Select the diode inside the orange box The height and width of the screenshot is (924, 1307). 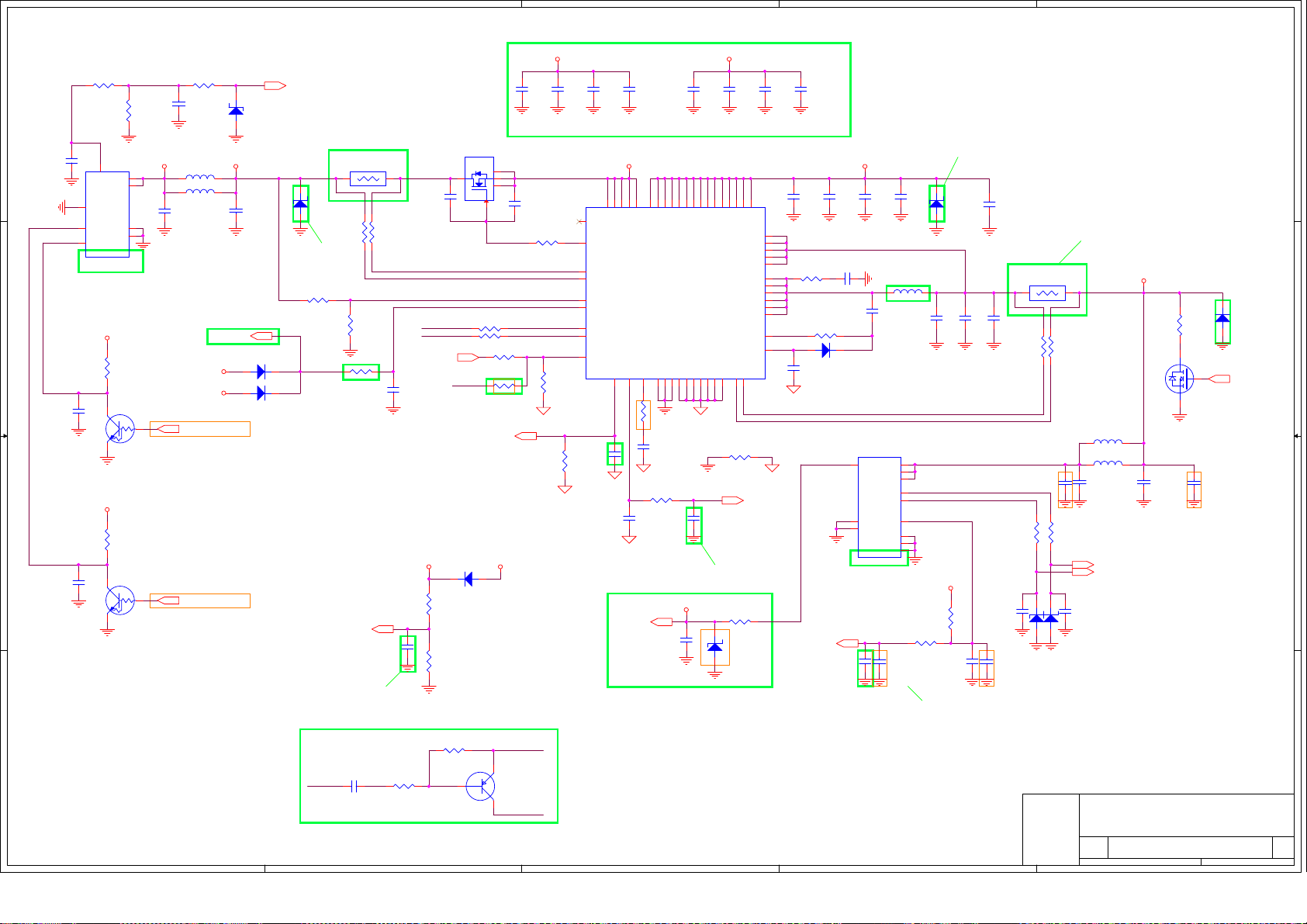coord(715,647)
